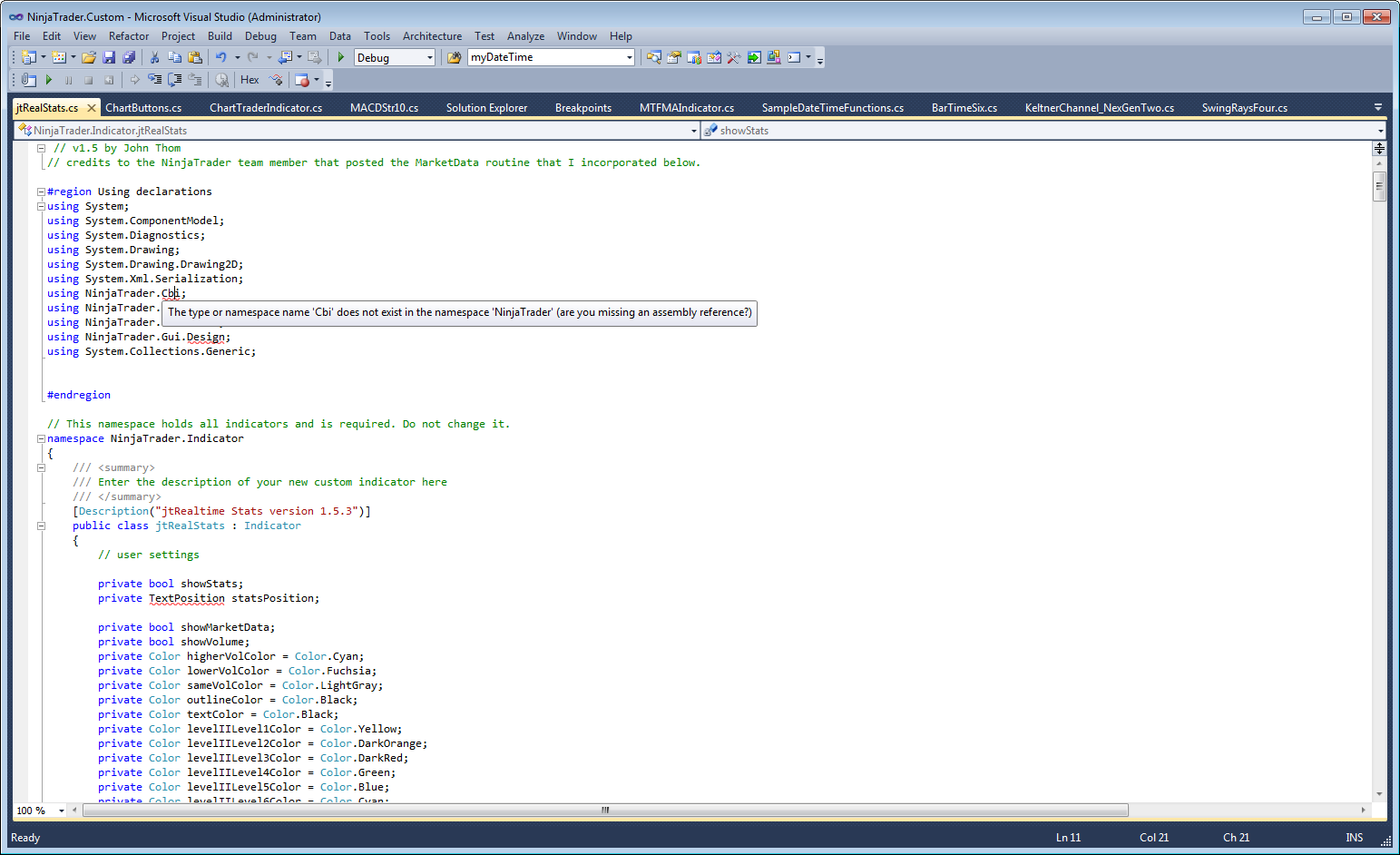
Task: Click the vertical scrollbar thumb
Action: (x=1379, y=186)
